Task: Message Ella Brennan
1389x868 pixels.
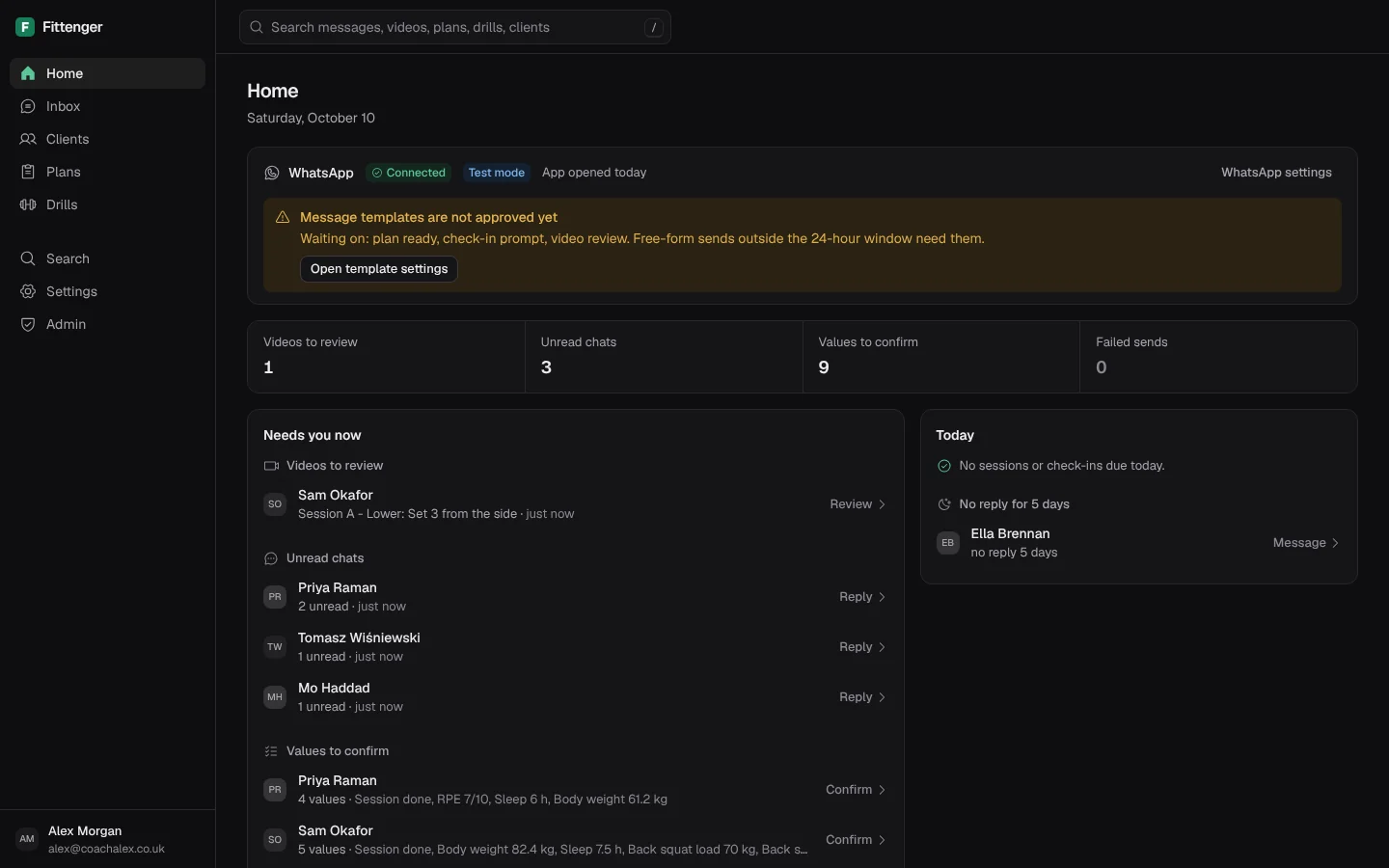Action: (x=1306, y=543)
